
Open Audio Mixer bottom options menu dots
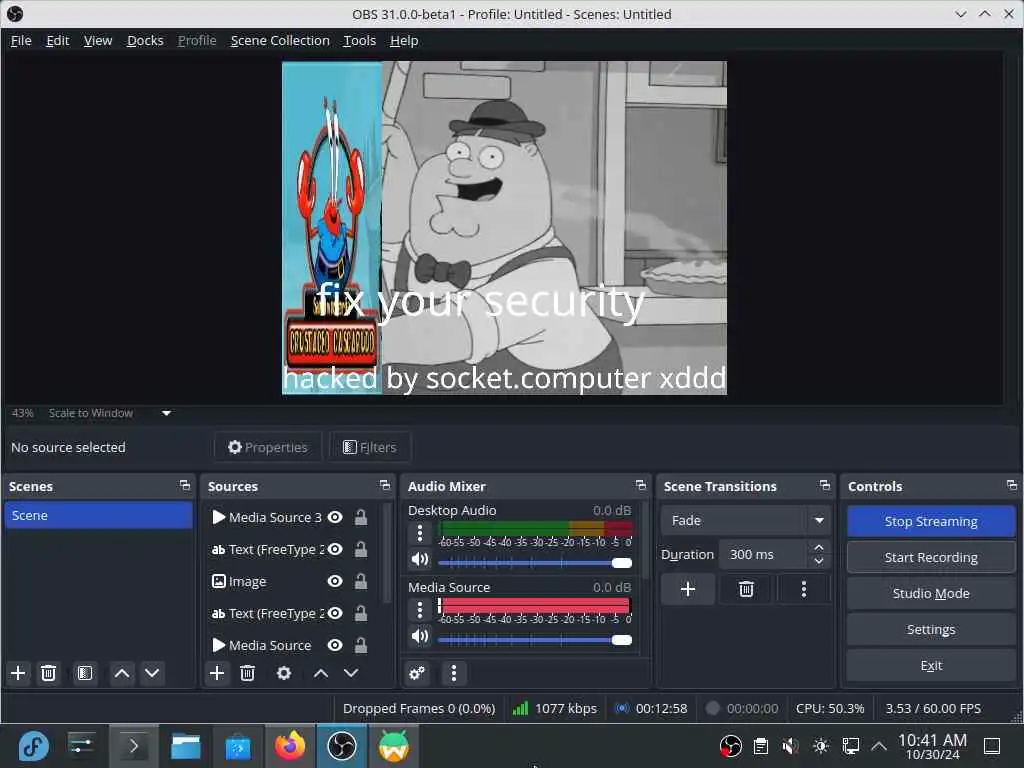(454, 673)
